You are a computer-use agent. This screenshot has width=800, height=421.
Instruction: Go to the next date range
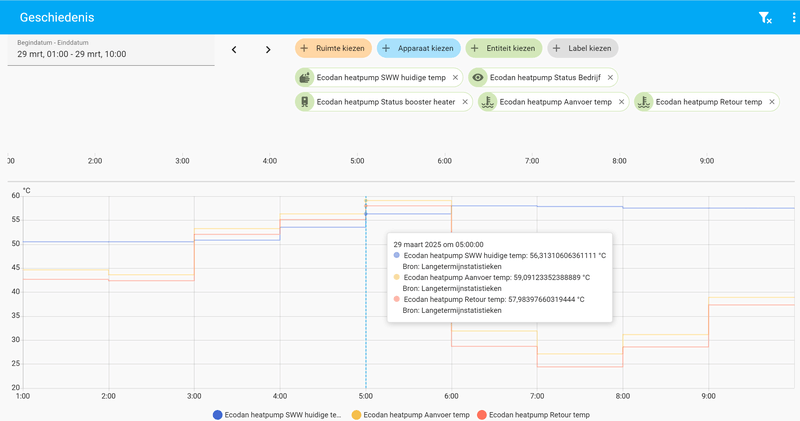pyautogui.click(x=268, y=50)
